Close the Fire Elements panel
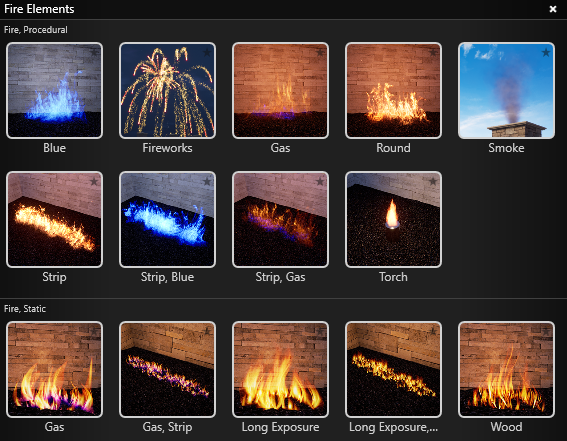567x441 pixels. tap(553, 9)
